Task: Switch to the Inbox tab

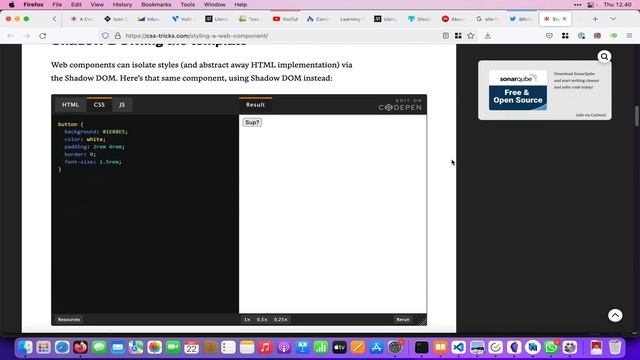Action: 149,19
